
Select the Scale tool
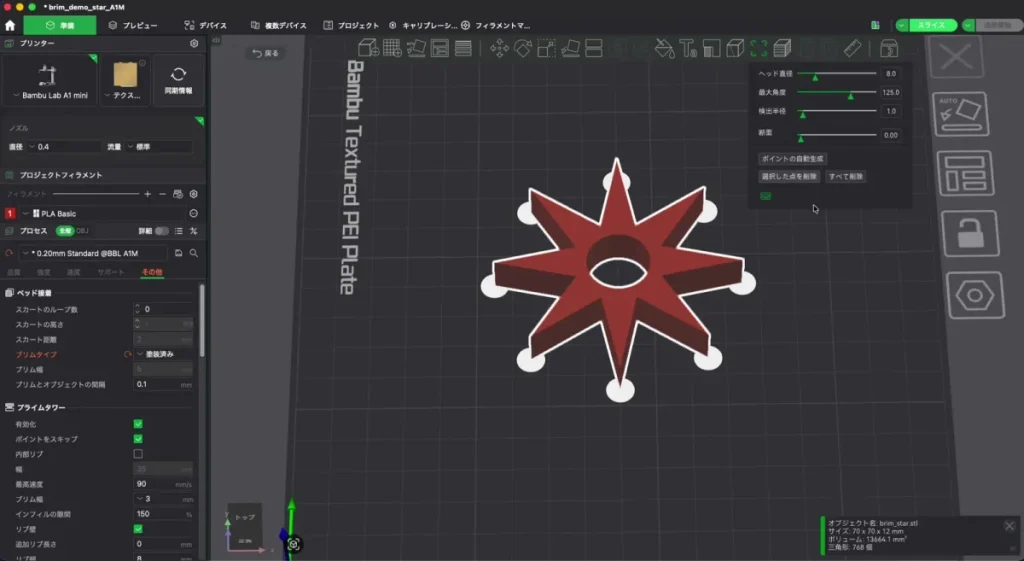(x=547, y=48)
